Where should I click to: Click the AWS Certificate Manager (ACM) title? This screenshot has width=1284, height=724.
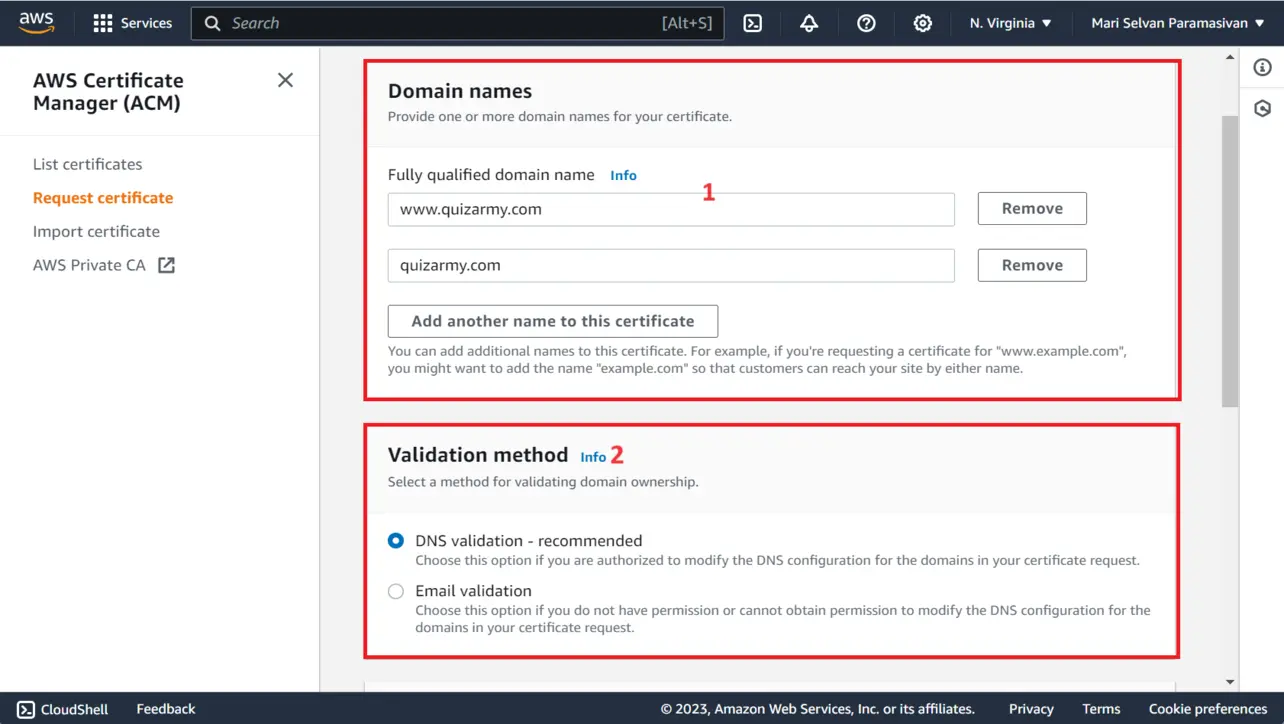(108, 92)
